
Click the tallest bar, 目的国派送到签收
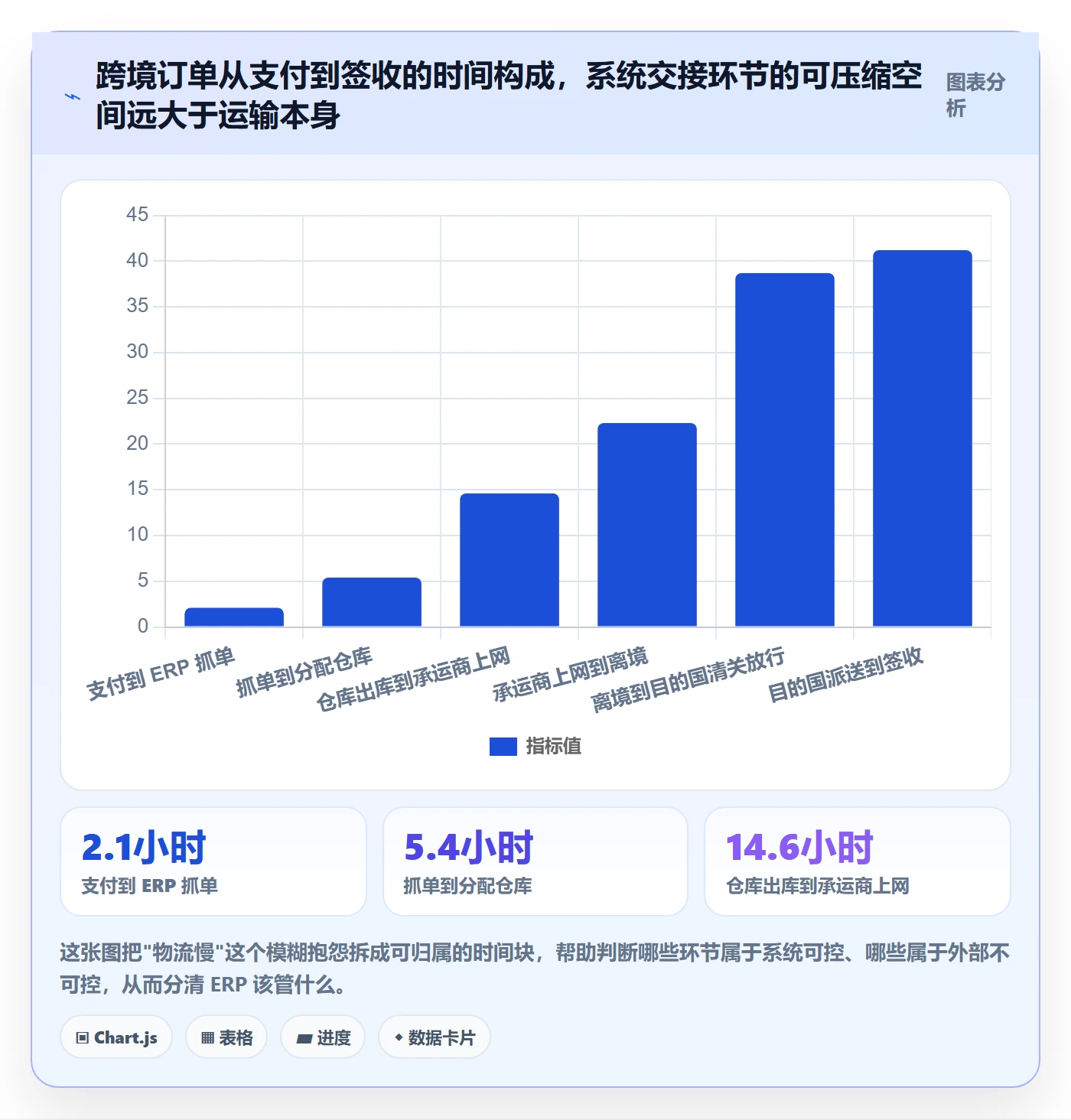(923, 438)
